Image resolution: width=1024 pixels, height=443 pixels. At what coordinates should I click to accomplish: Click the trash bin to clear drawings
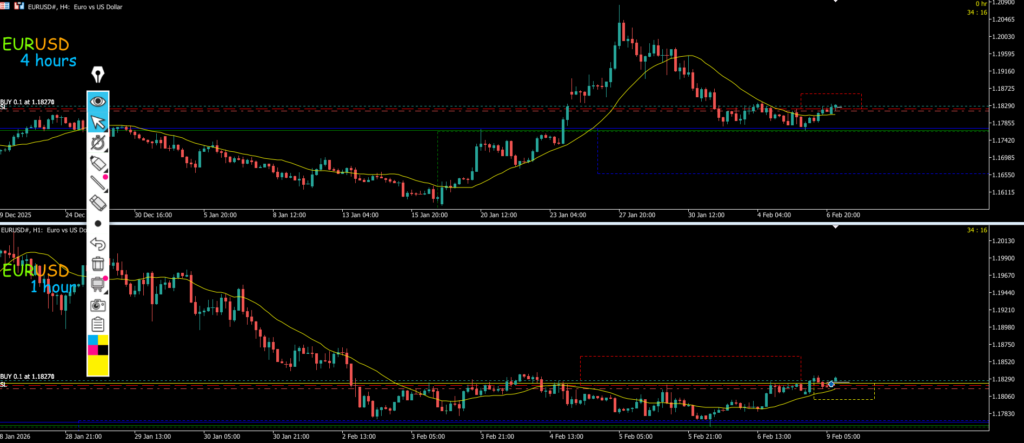[98, 263]
